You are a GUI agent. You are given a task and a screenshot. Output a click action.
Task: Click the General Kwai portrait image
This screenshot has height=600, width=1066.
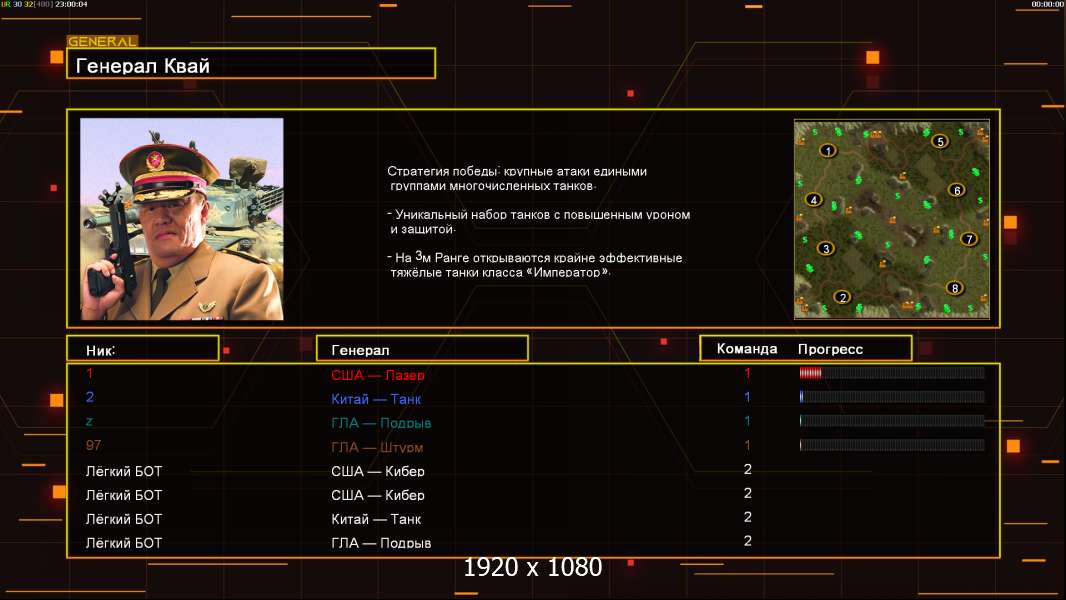(x=182, y=219)
